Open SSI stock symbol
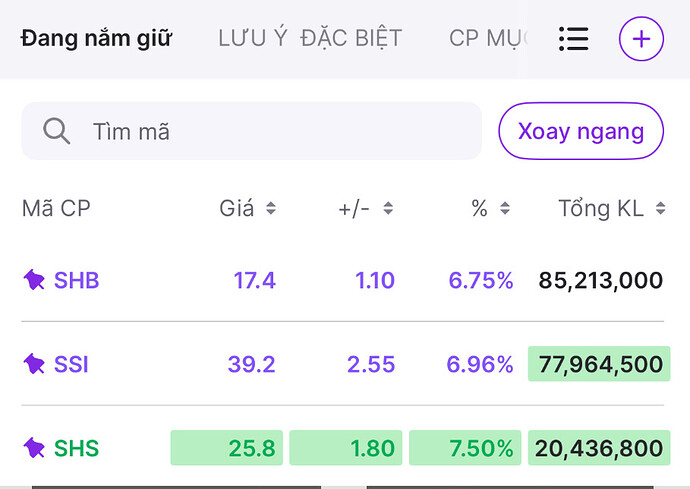Screen dimensions: 690x489 [x=72, y=365]
